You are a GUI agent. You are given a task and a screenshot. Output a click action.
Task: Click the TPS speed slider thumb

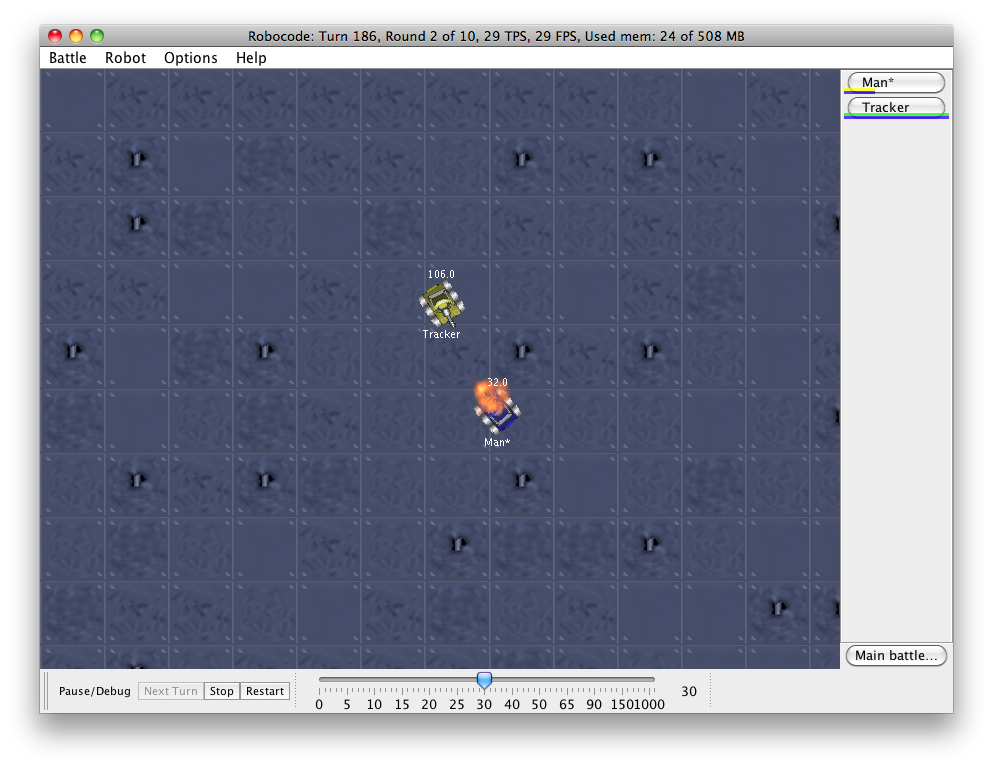[x=484, y=681]
